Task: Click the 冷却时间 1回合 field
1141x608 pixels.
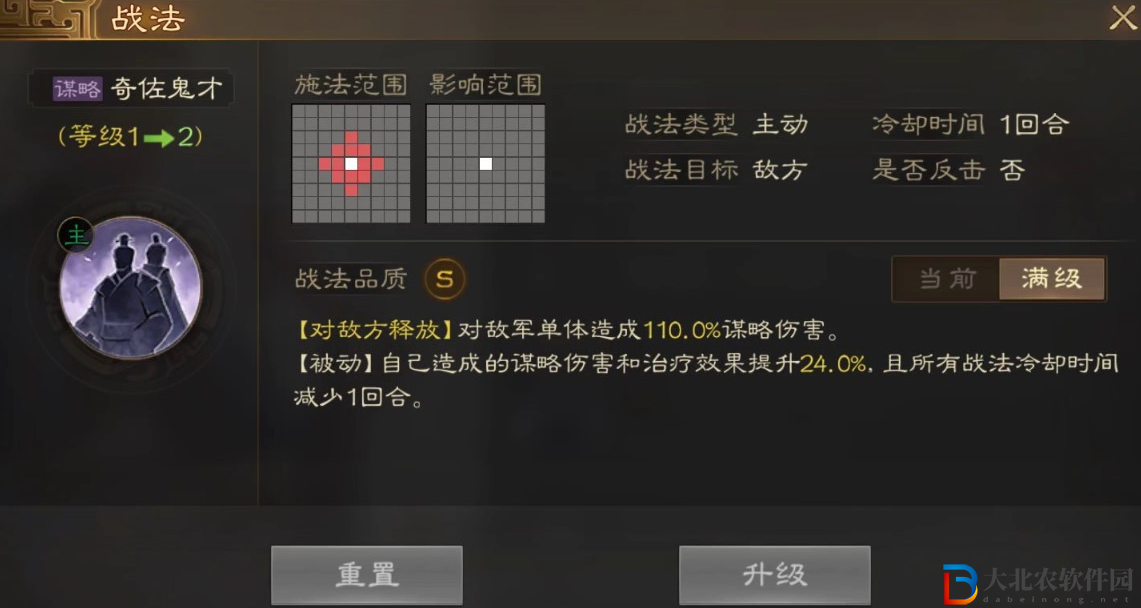Action: coord(970,125)
